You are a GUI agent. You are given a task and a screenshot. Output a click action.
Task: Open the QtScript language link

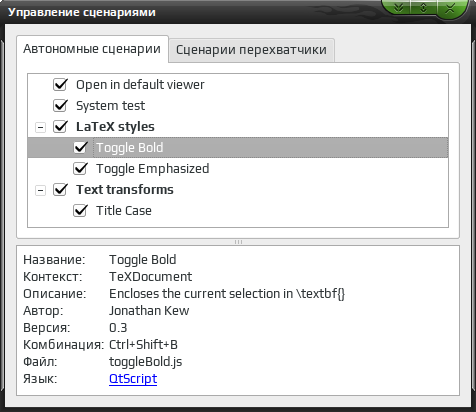[133, 379]
